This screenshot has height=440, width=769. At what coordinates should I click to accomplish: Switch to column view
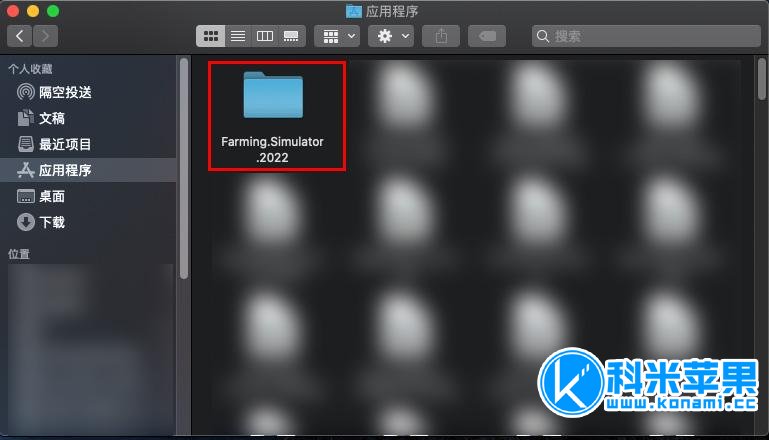click(265, 36)
